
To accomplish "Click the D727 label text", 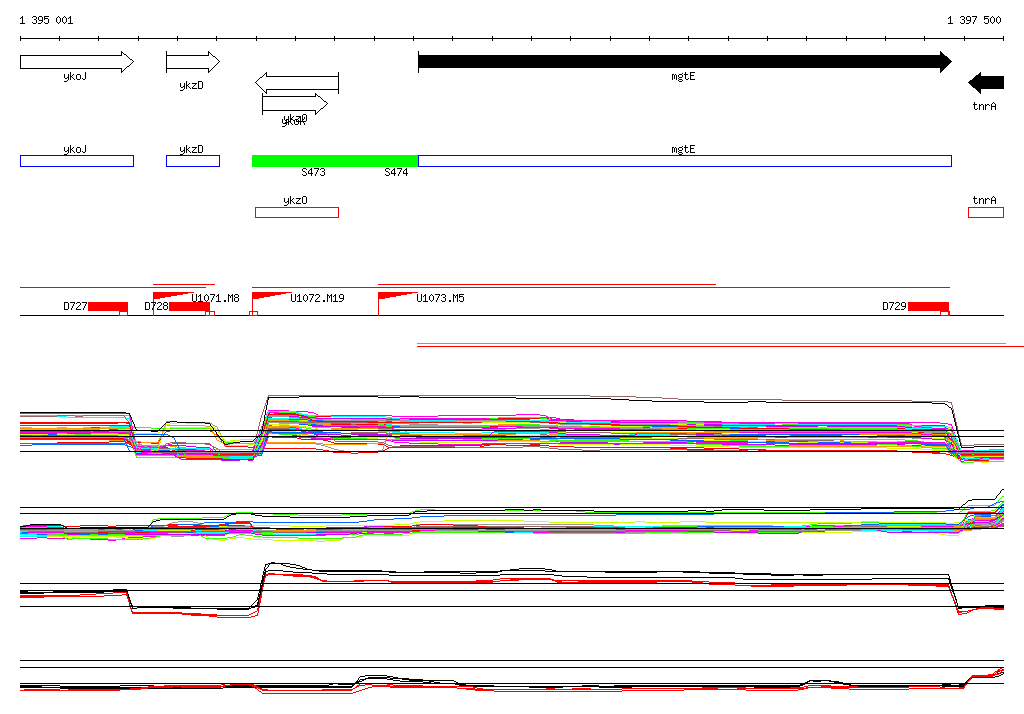I will click(75, 306).
